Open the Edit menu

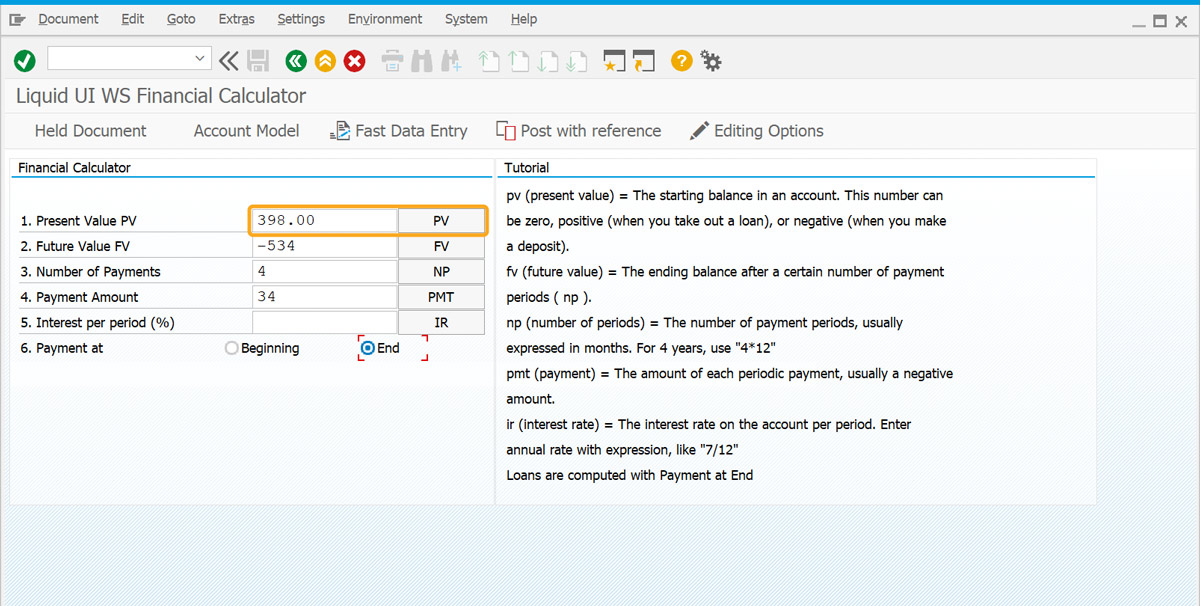[x=133, y=19]
